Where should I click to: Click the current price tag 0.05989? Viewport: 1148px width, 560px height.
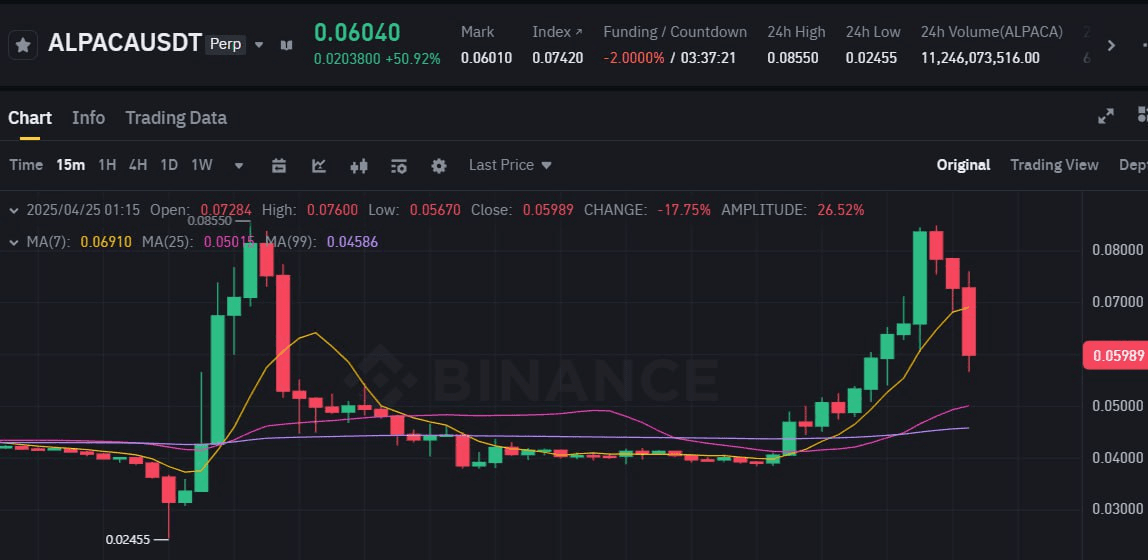[1115, 356]
